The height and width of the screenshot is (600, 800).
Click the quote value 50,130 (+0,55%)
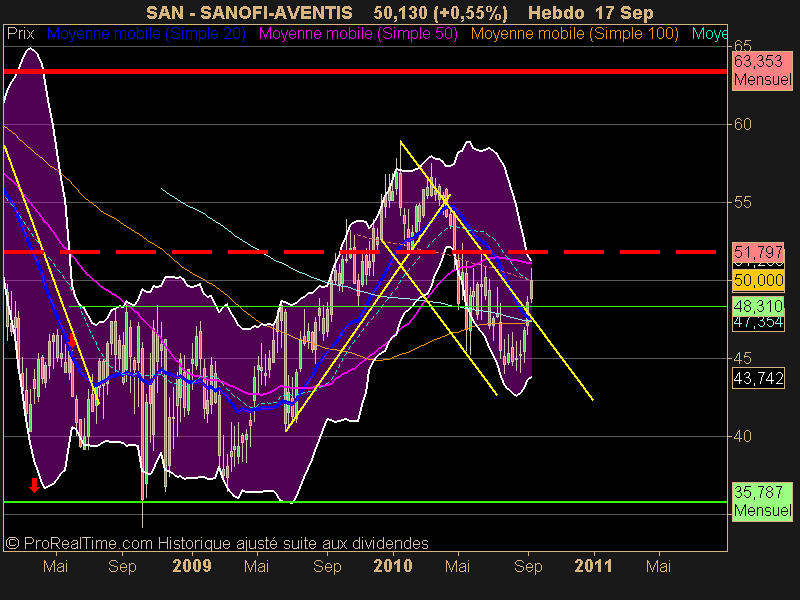(x=440, y=13)
